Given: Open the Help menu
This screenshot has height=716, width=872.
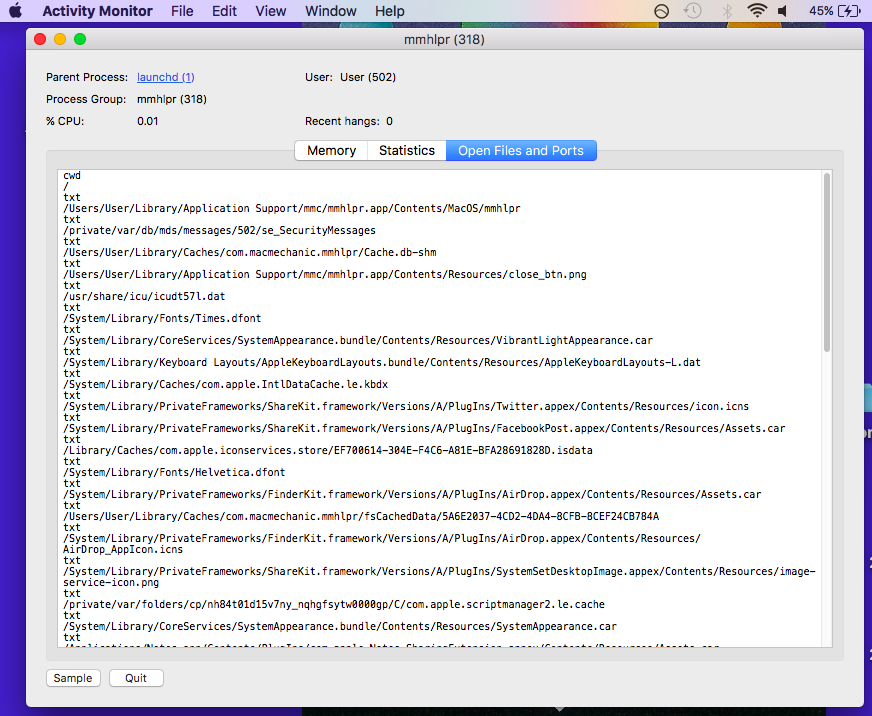Looking at the screenshot, I should [x=389, y=11].
